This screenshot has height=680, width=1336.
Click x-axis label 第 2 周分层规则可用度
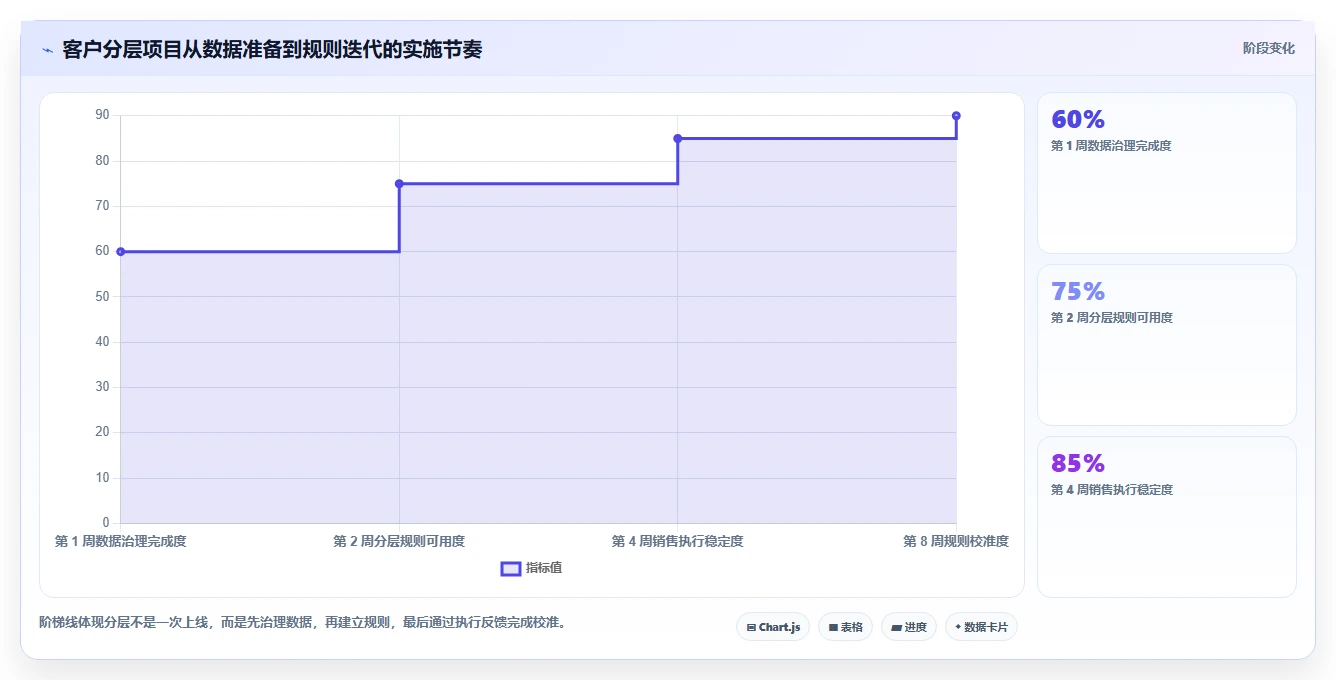399,541
